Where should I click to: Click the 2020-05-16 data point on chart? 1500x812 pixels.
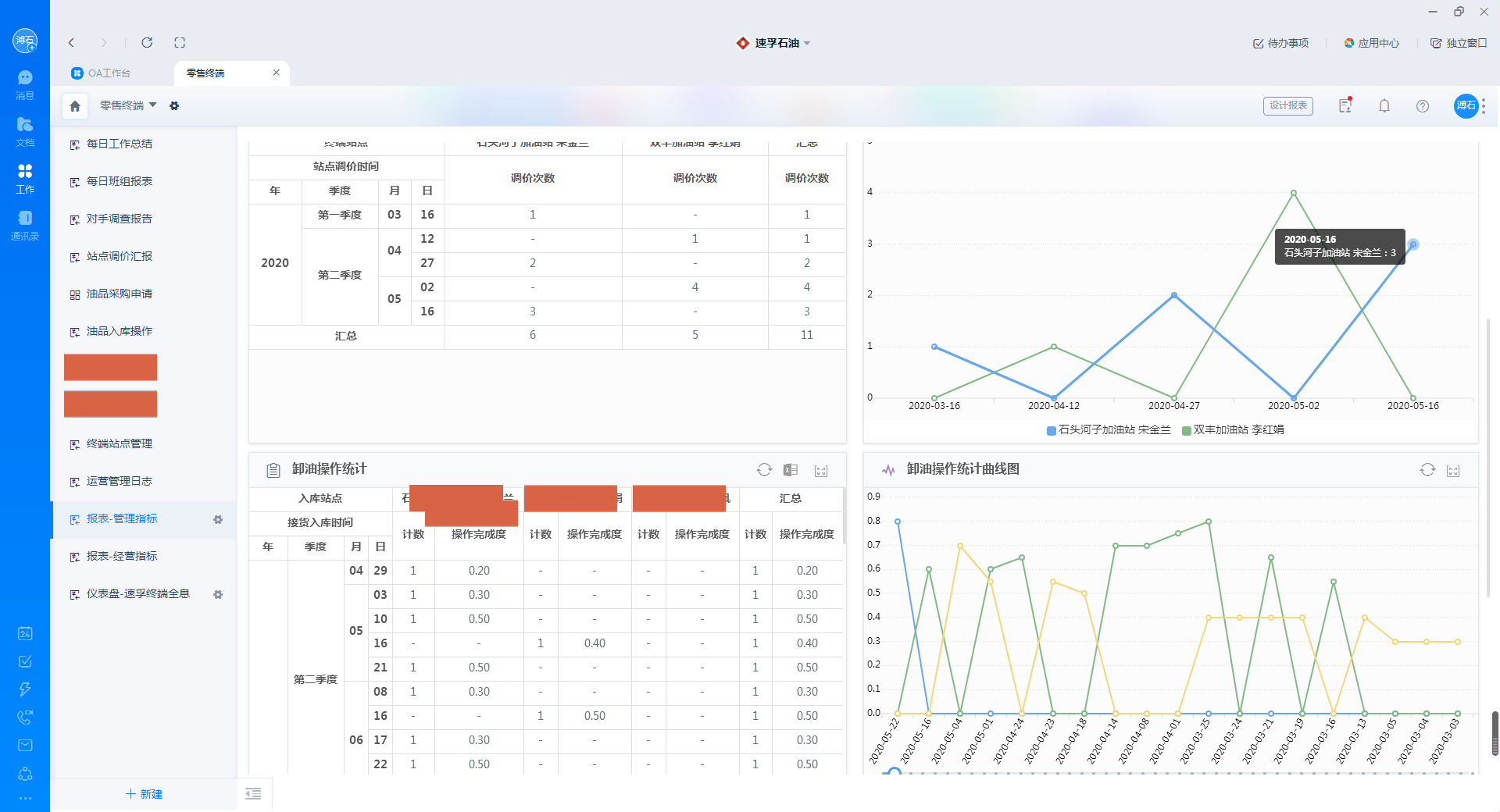[1412, 244]
